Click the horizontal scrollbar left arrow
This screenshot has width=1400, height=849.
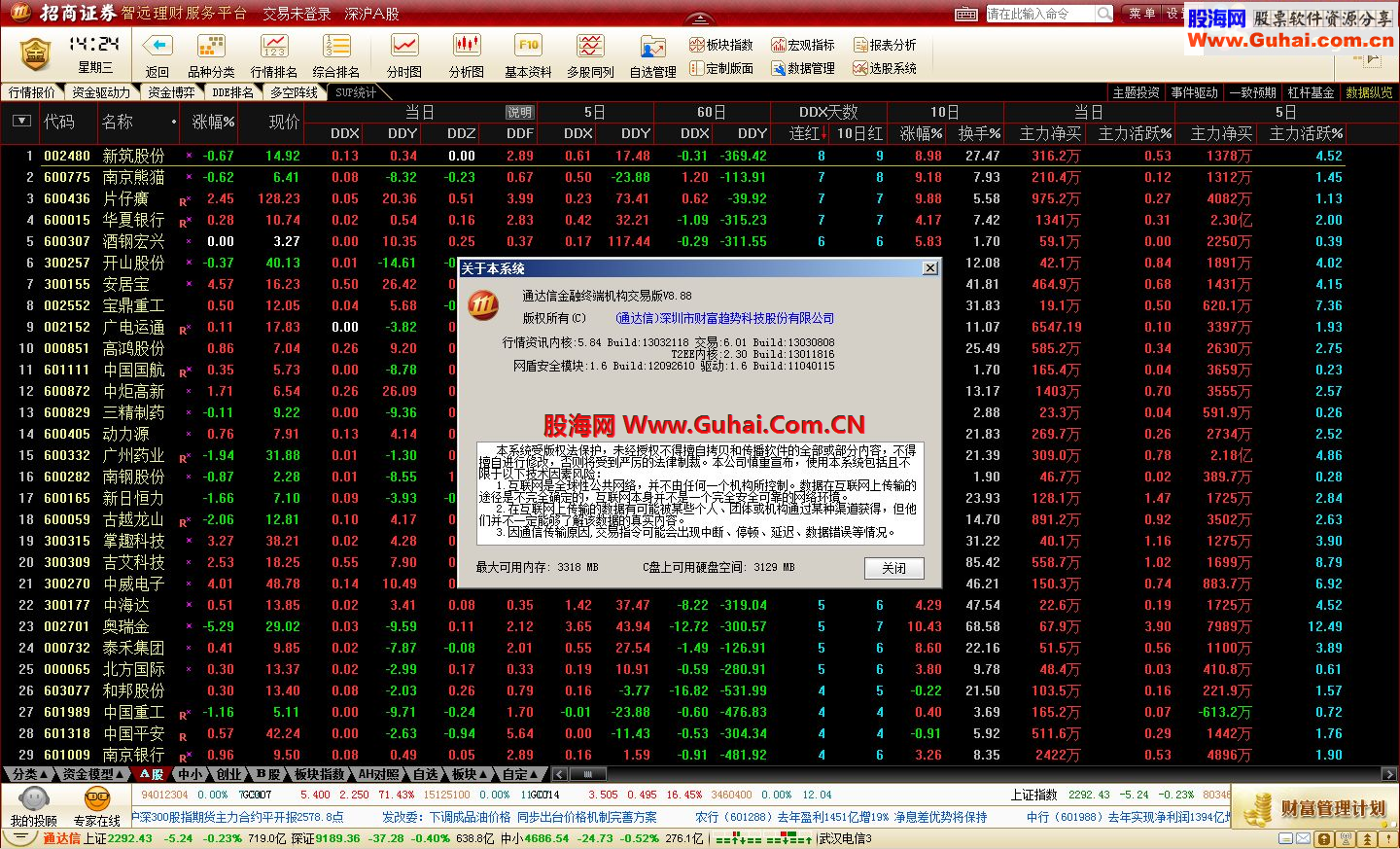click(559, 774)
